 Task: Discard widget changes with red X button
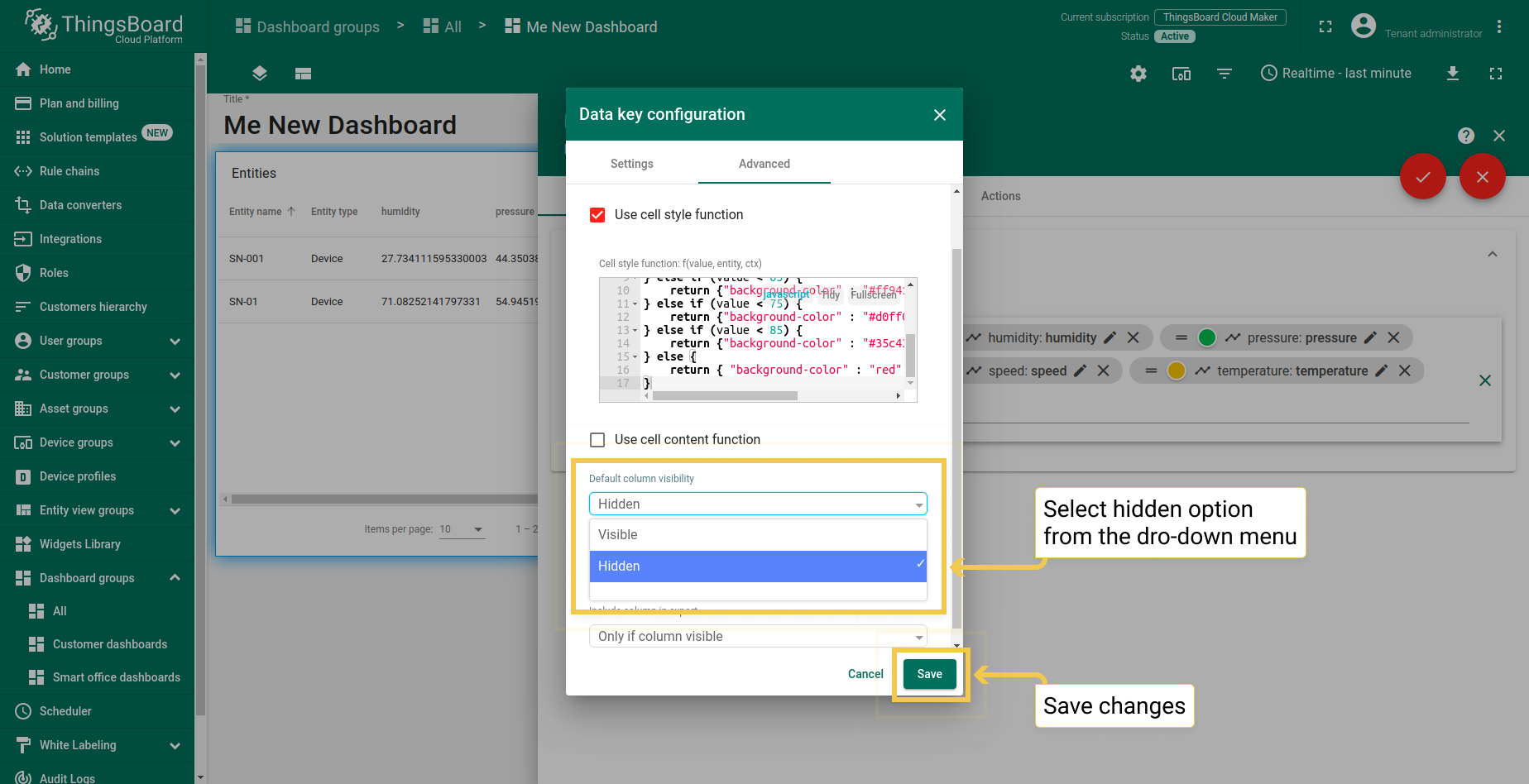tap(1483, 177)
